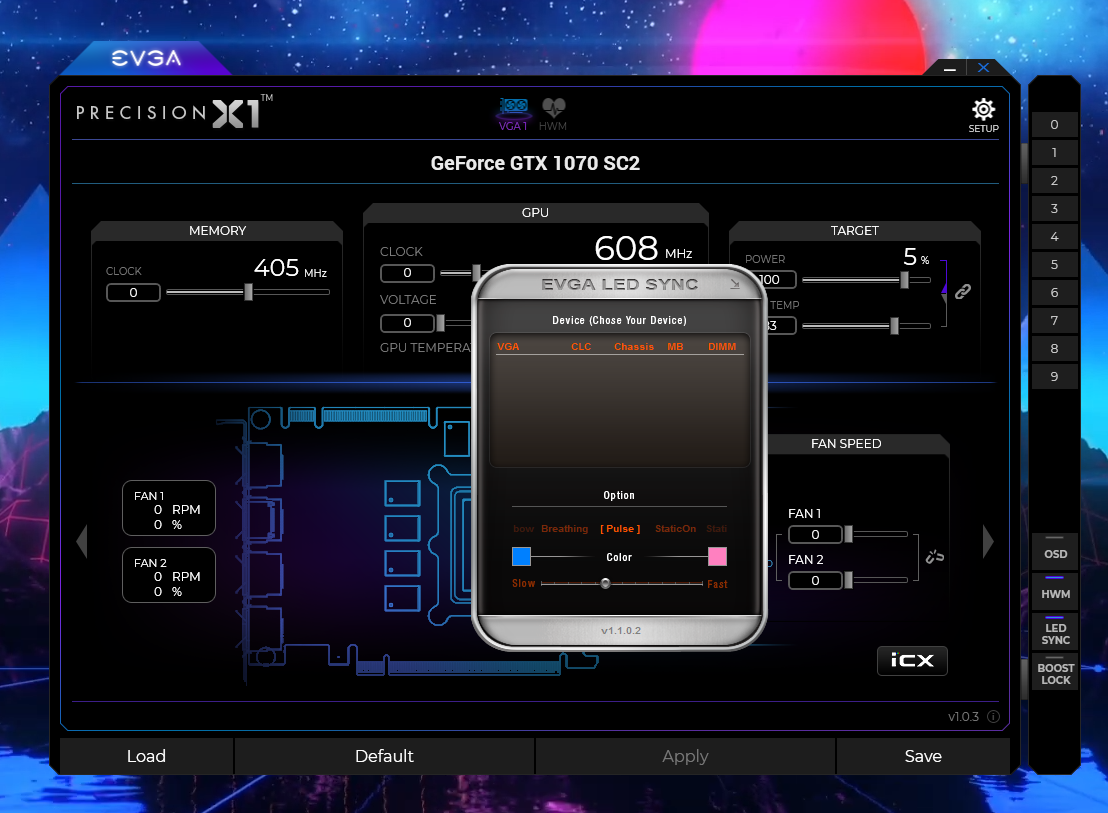Select profile slot 3

pos(1054,208)
